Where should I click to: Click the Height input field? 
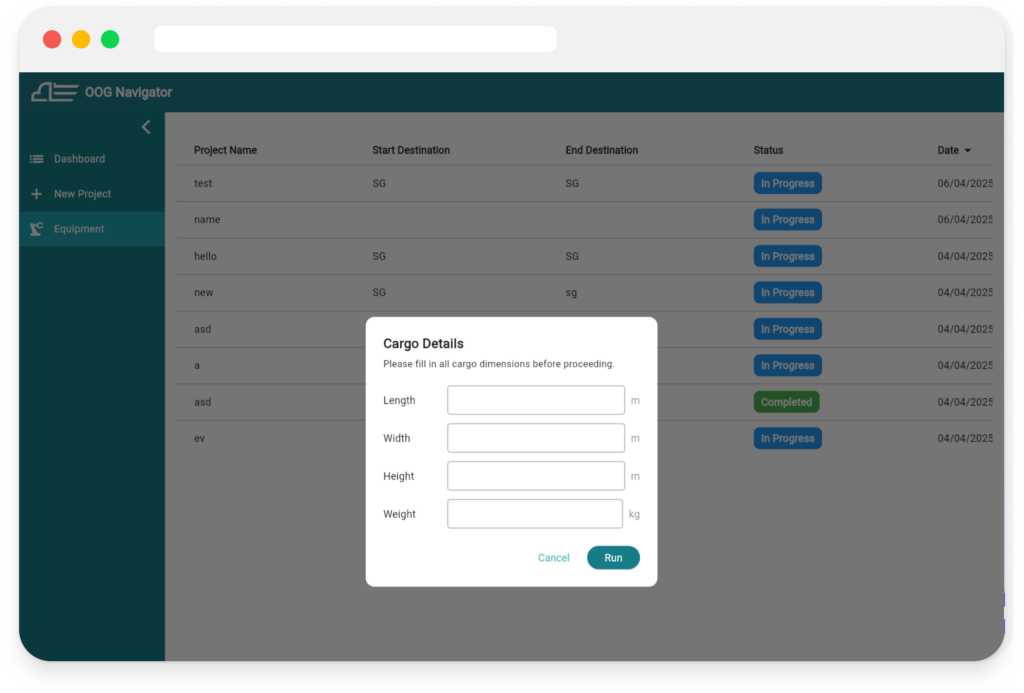point(536,476)
